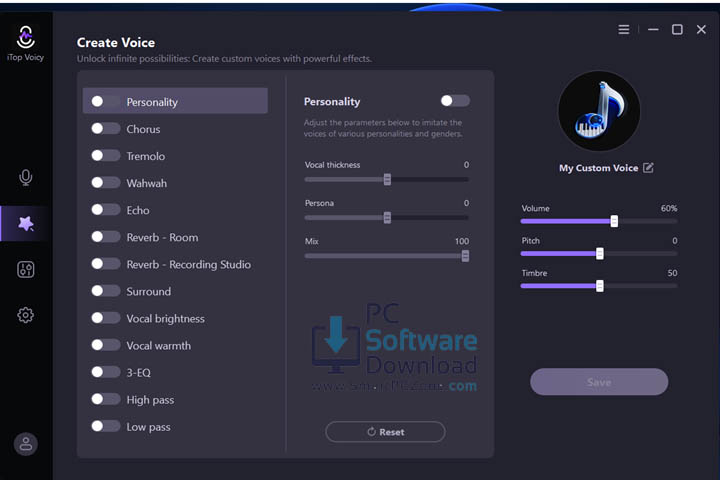Select the High pass row label

point(150,400)
